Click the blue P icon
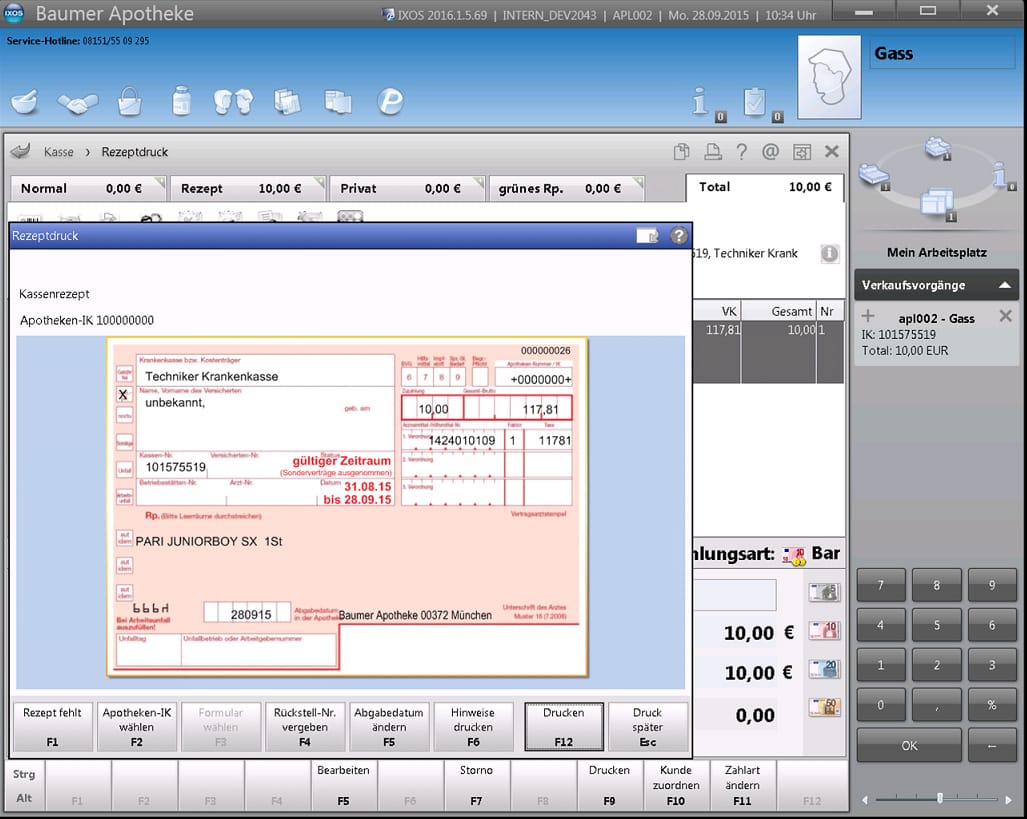 389,101
